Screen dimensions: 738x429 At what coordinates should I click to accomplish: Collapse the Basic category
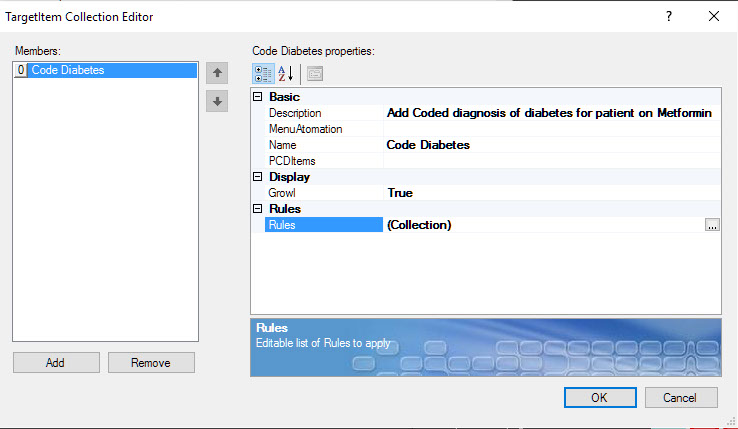tap(258, 97)
